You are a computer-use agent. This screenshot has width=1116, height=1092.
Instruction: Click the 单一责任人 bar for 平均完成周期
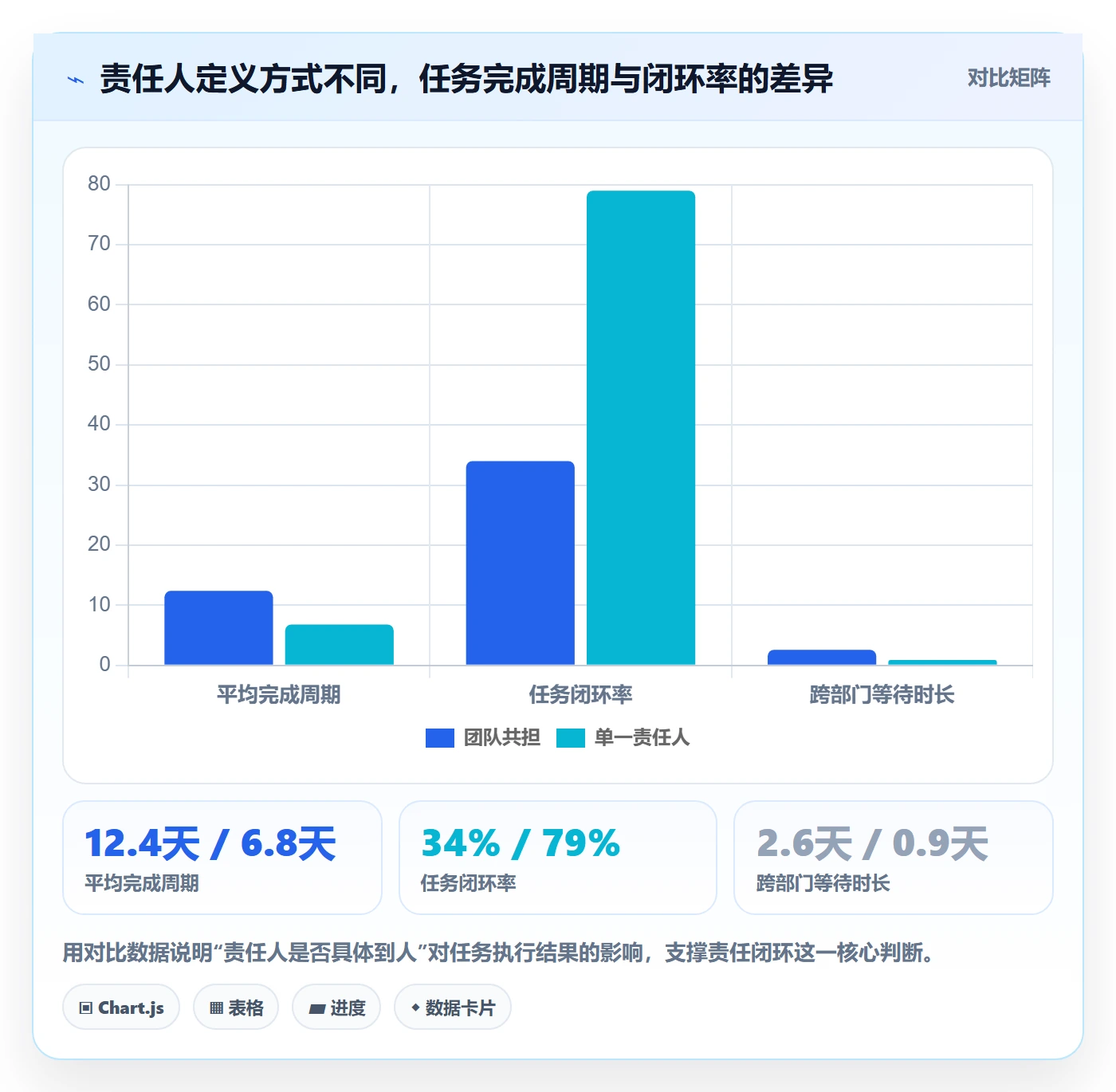340,645
